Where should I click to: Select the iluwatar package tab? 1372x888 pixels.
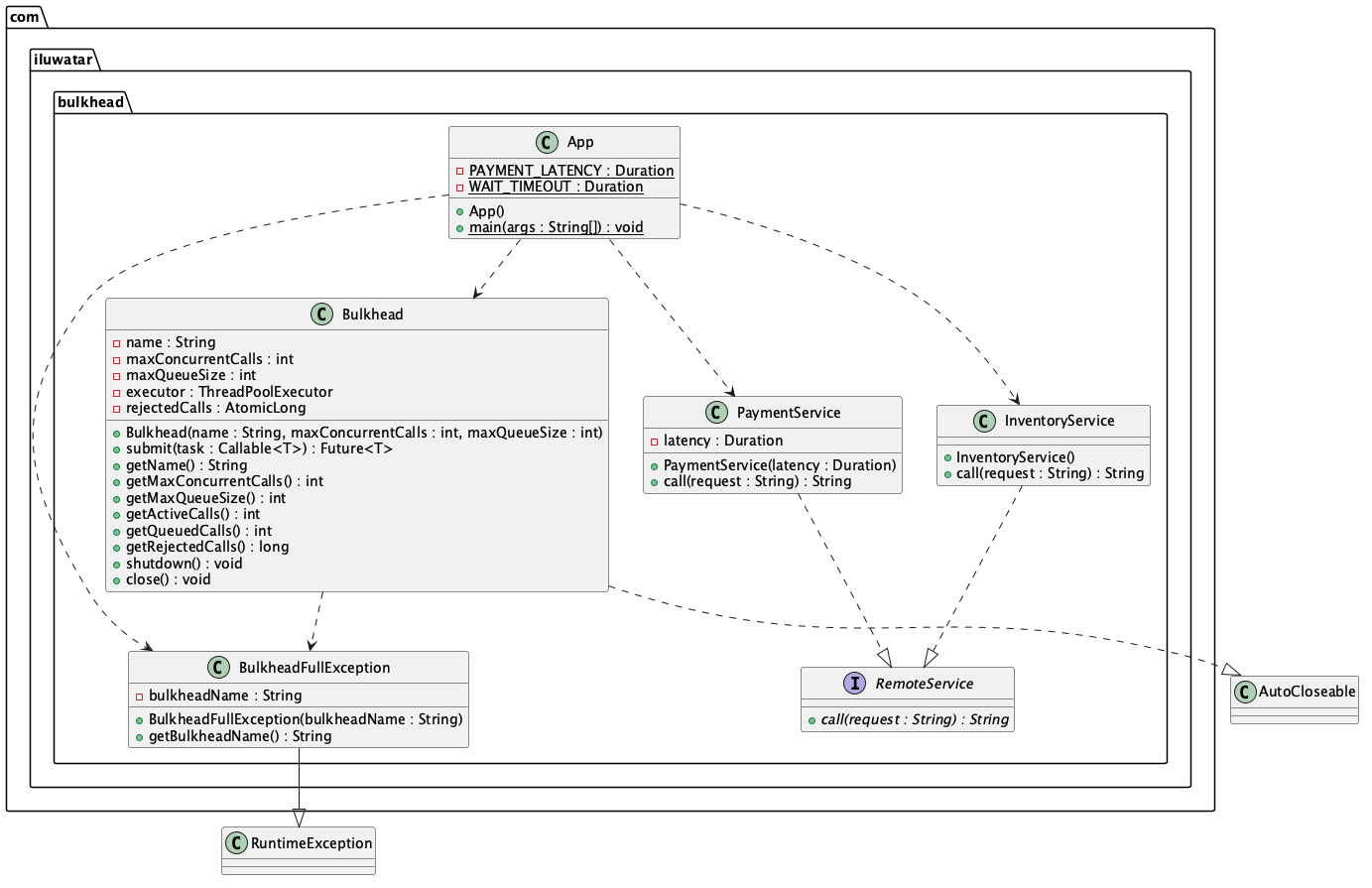[65, 59]
